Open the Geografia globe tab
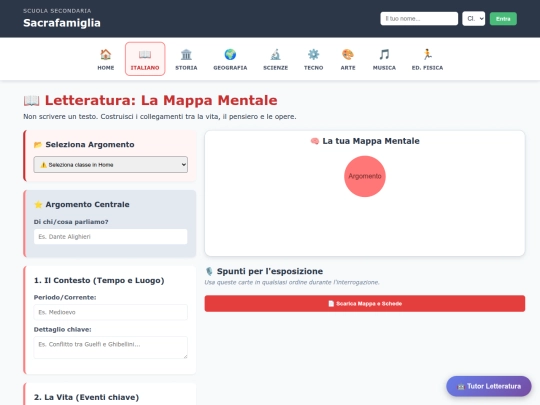This screenshot has height=405, width=540. [230, 59]
